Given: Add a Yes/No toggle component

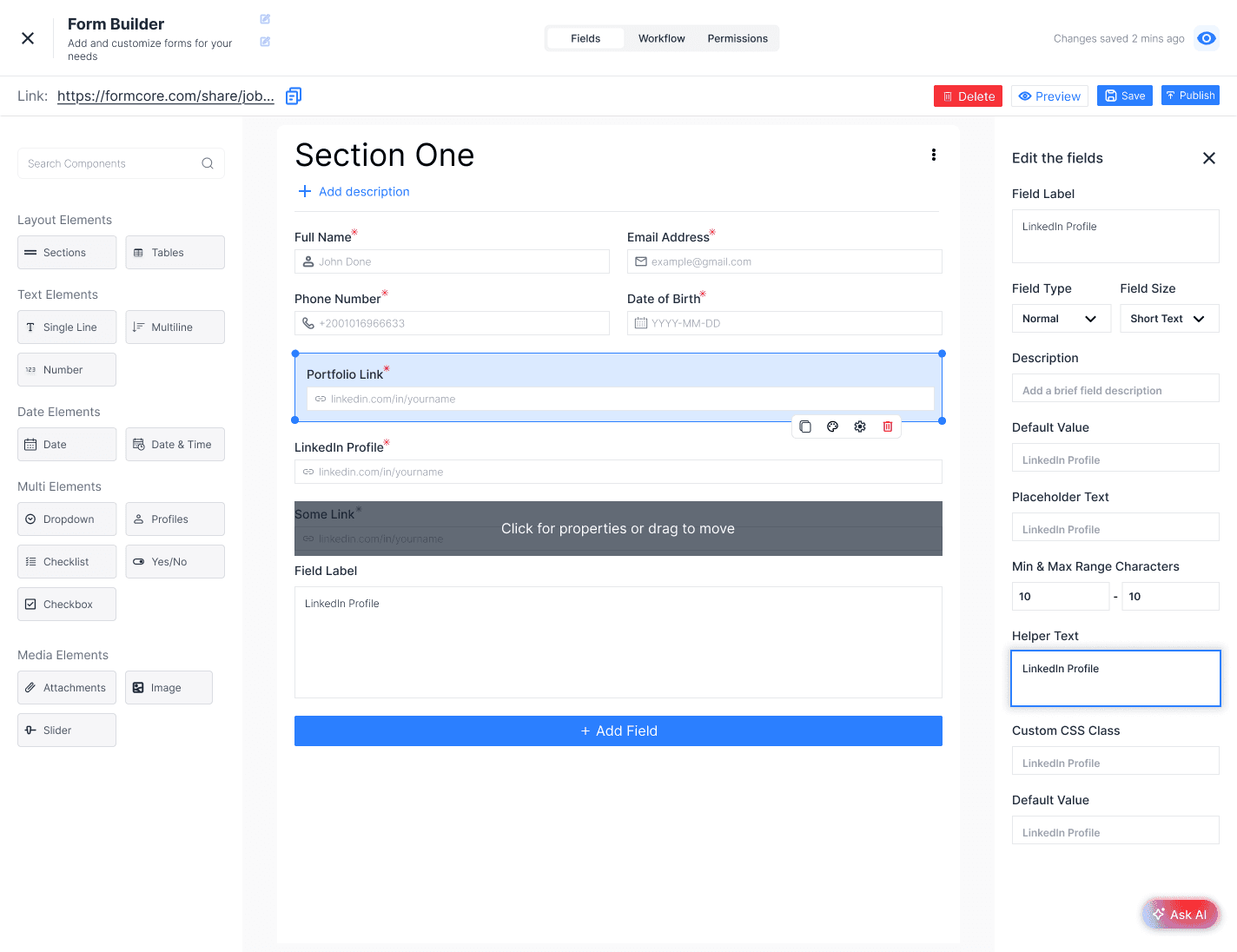Looking at the screenshot, I should (x=175, y=562).
